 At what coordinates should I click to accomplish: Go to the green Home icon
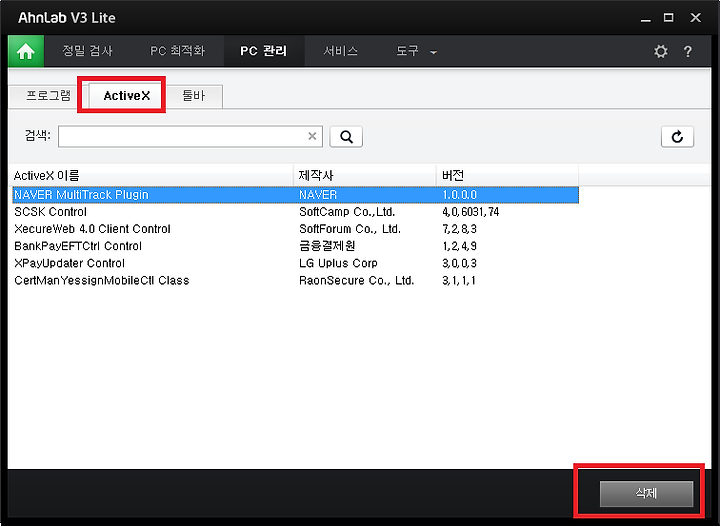tap(26, 51)
